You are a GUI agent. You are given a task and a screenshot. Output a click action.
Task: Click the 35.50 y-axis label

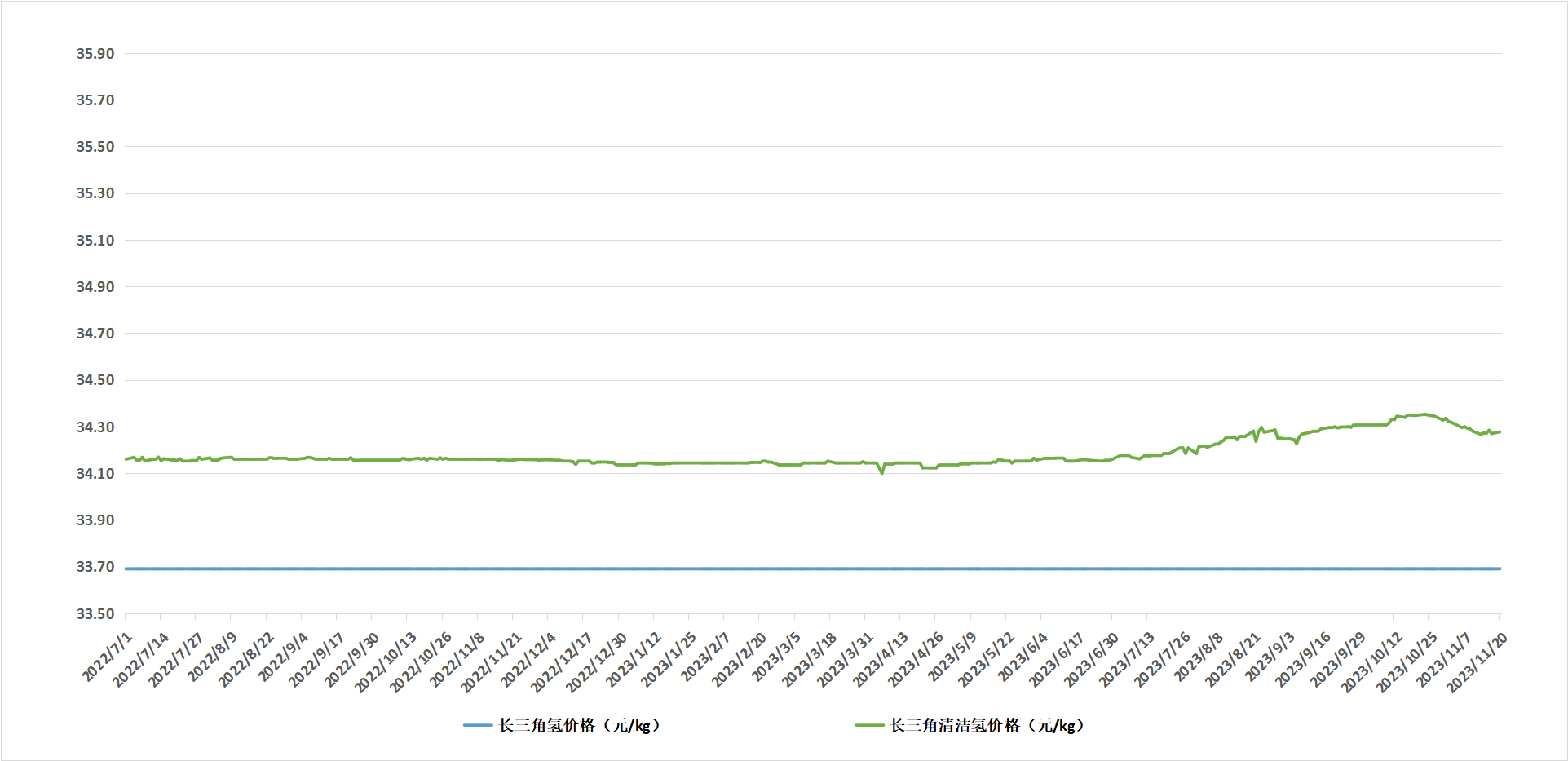point(95,147)
